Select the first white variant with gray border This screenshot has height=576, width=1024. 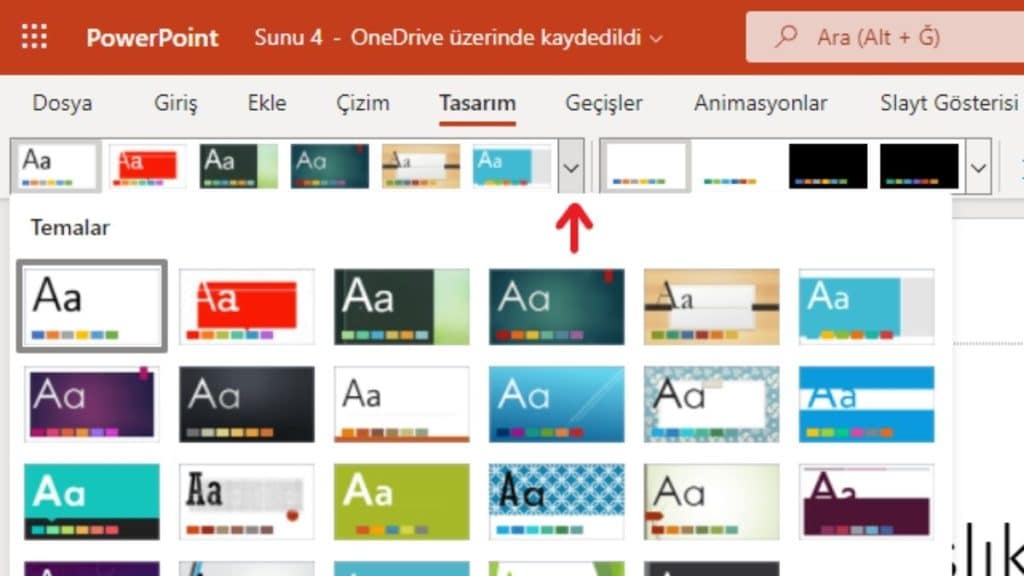pyautogui.click(x=645, y=167)
